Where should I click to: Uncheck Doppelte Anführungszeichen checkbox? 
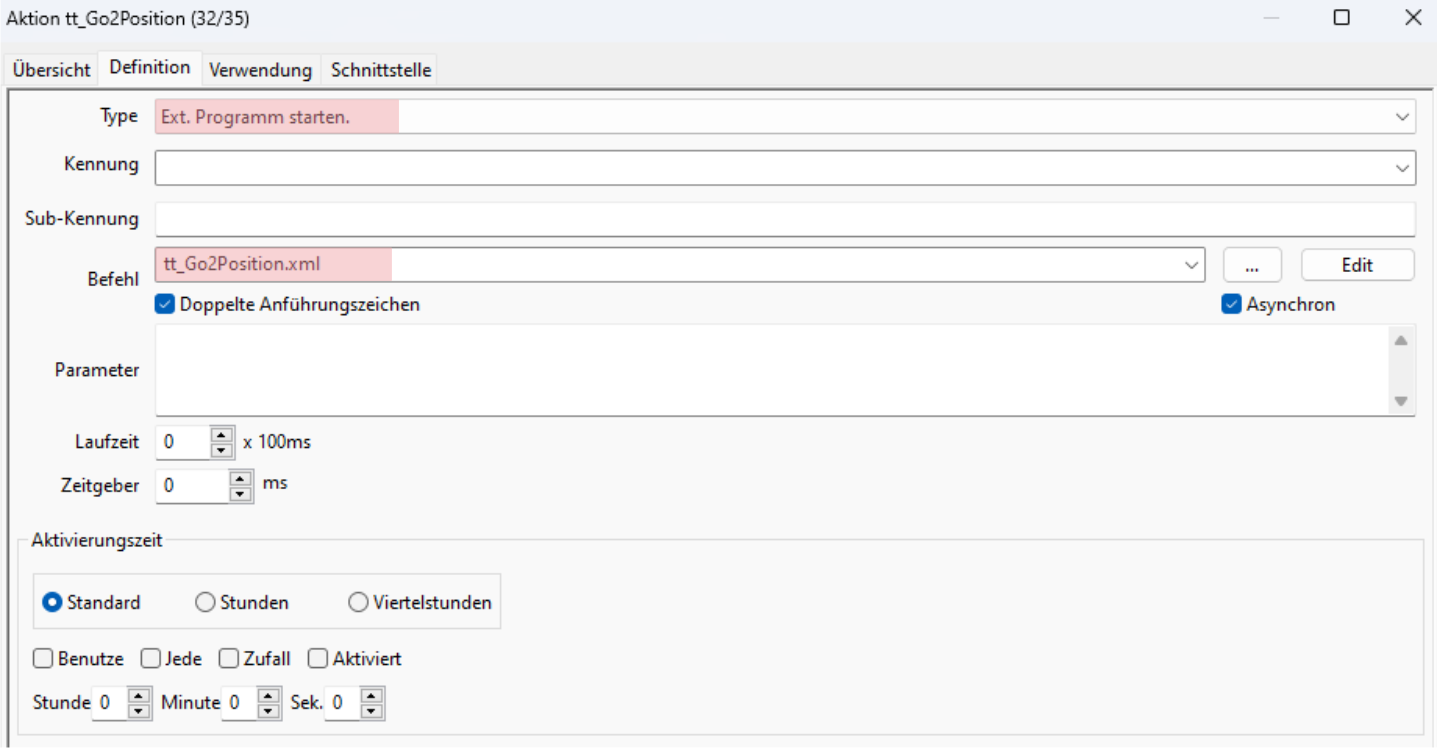click(x=166, y=304)
